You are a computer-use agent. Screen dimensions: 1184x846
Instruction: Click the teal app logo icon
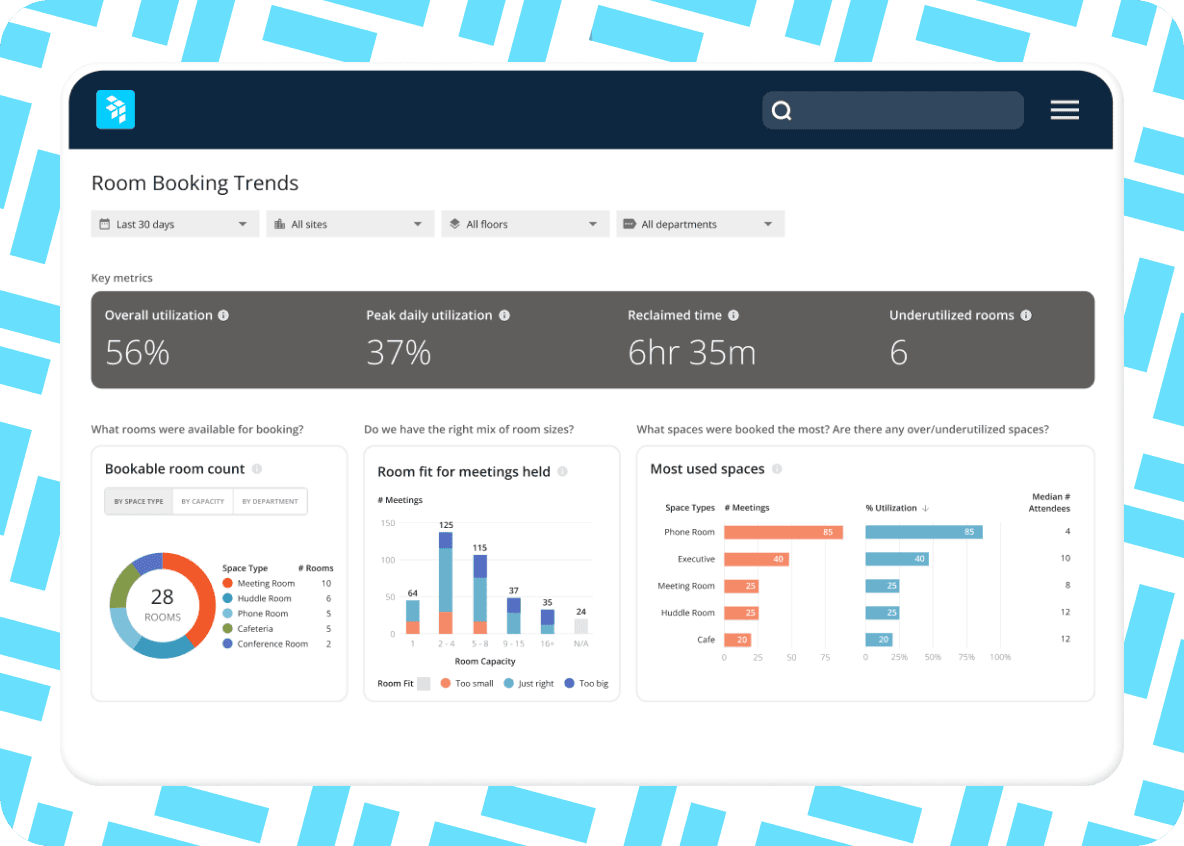114,109
